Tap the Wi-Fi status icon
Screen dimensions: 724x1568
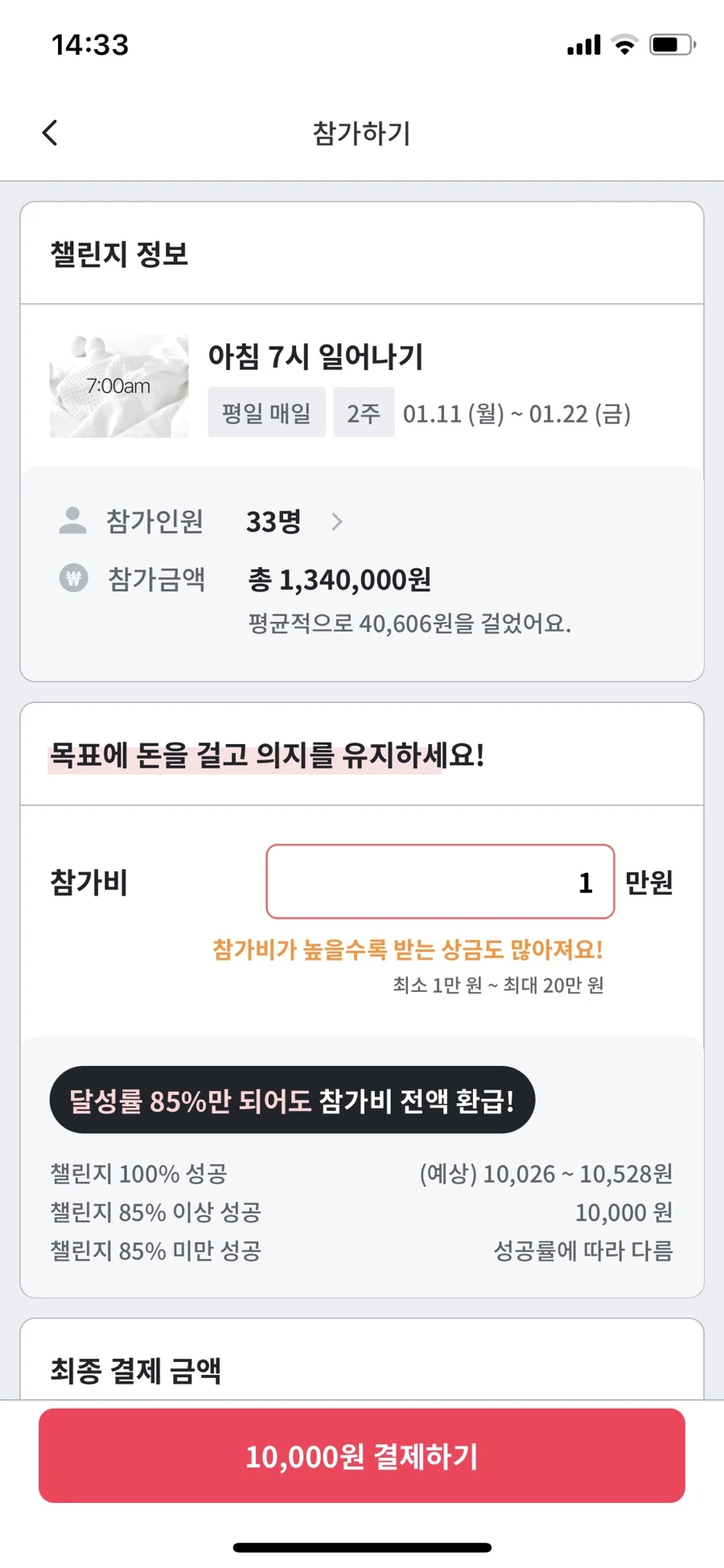point(624,44)
